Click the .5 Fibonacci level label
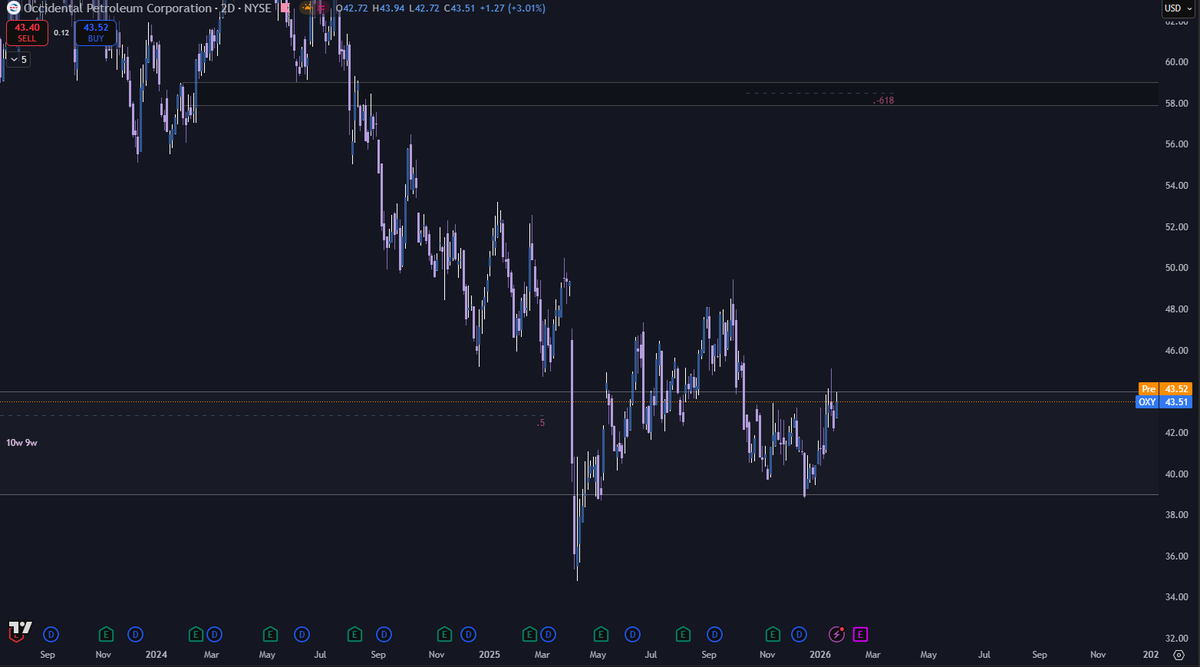 (x=541, y=423)
